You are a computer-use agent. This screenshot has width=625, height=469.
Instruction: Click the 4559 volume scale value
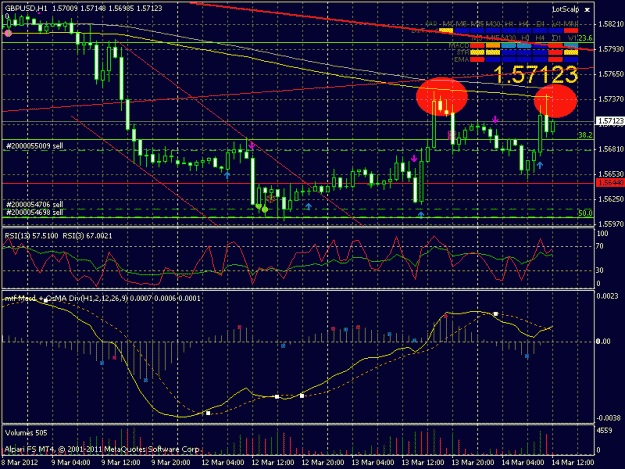tap(604, 431)
